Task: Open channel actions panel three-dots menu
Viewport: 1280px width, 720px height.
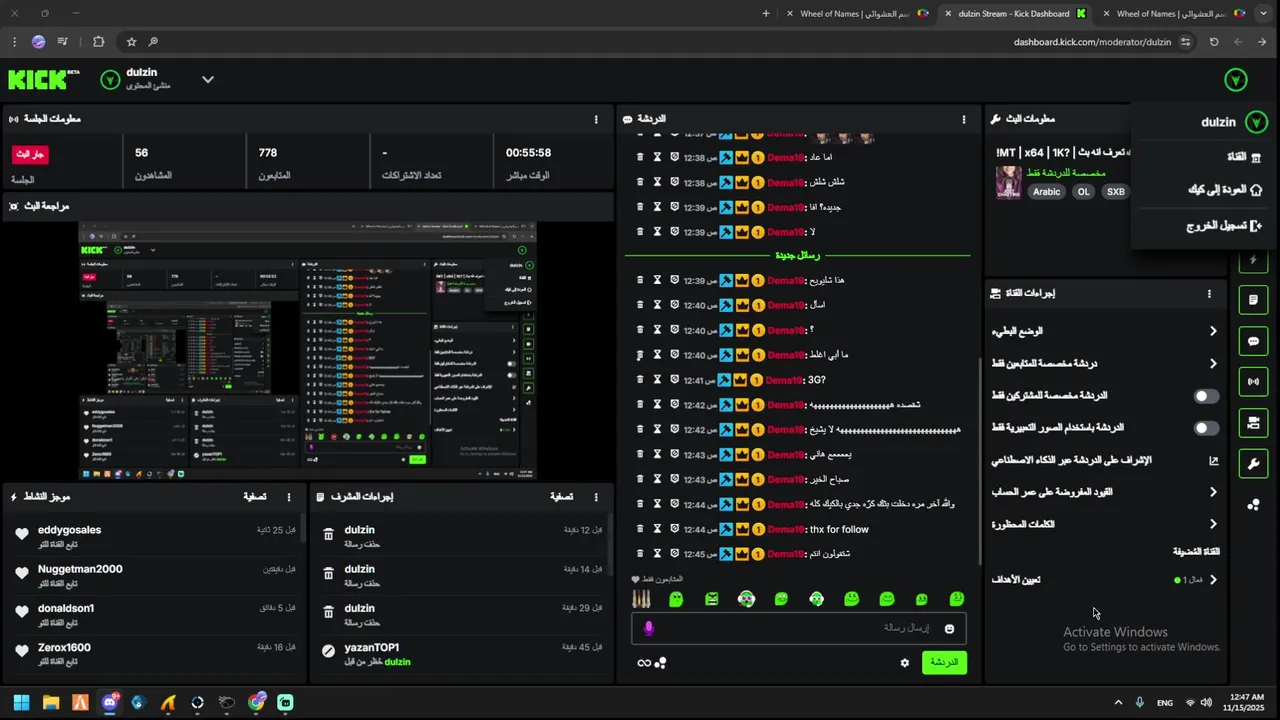Action: 1209,294
